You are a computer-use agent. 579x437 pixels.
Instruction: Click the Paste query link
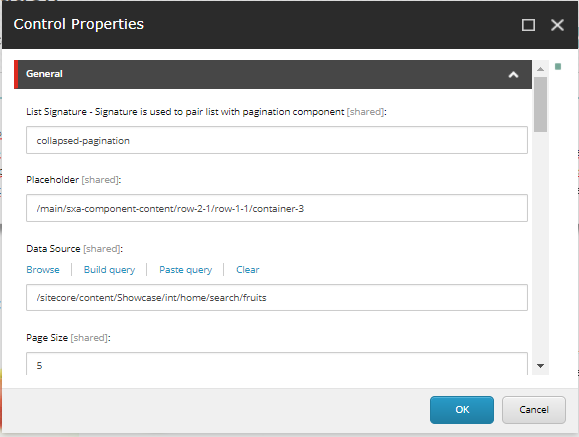coord(185,270)
